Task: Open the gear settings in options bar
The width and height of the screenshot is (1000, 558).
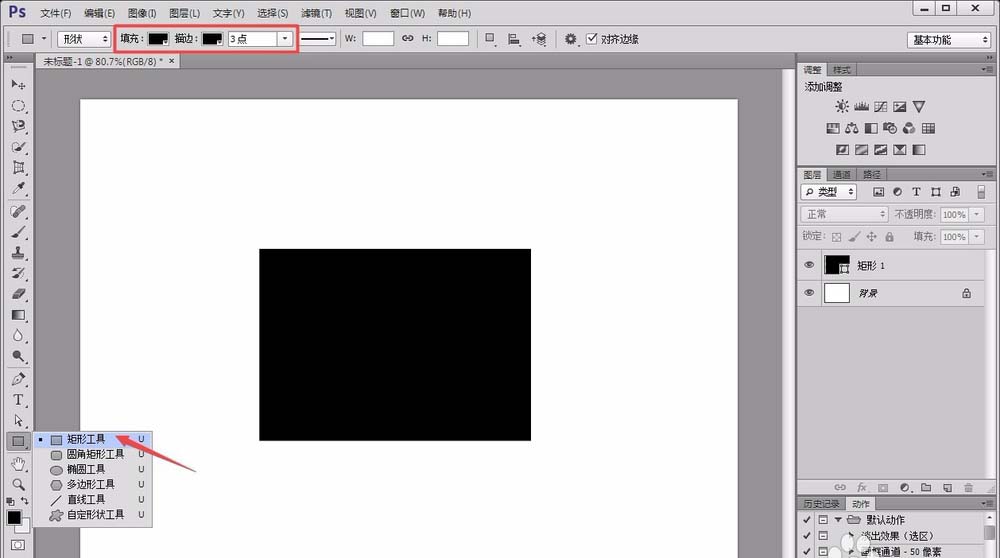Action: pyautogui.click(x=571, y=39)
